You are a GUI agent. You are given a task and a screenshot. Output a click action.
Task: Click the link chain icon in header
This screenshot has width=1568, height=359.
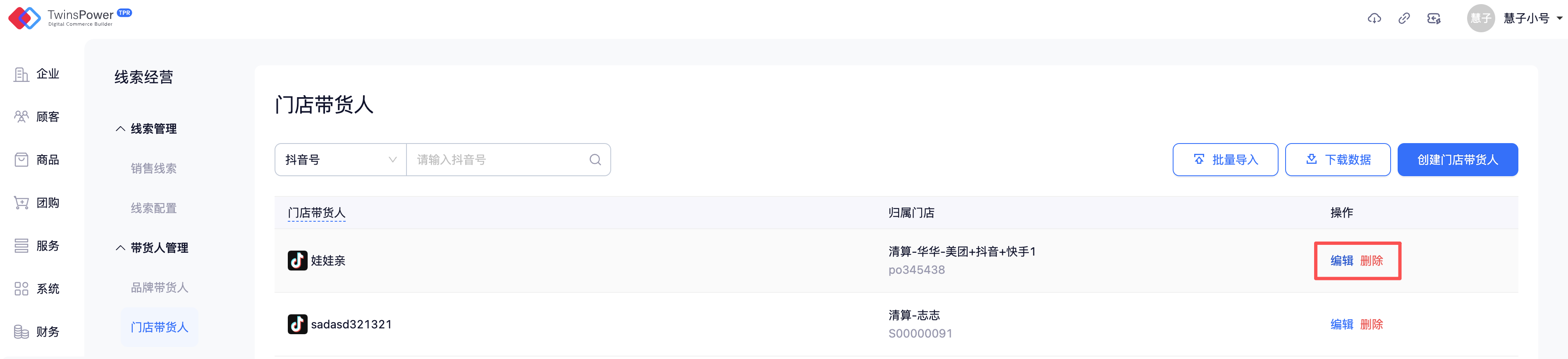pos(1404,18)
